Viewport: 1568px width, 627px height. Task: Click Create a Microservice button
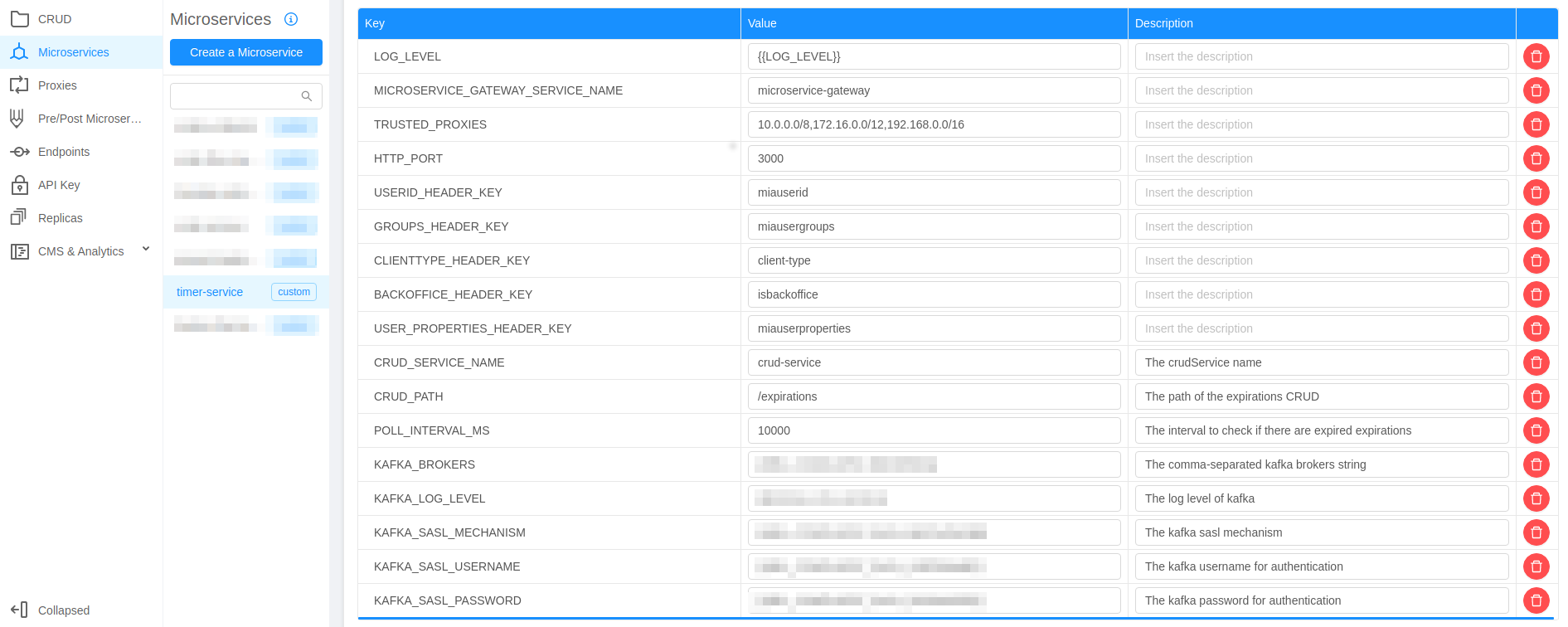coord(246,52)
